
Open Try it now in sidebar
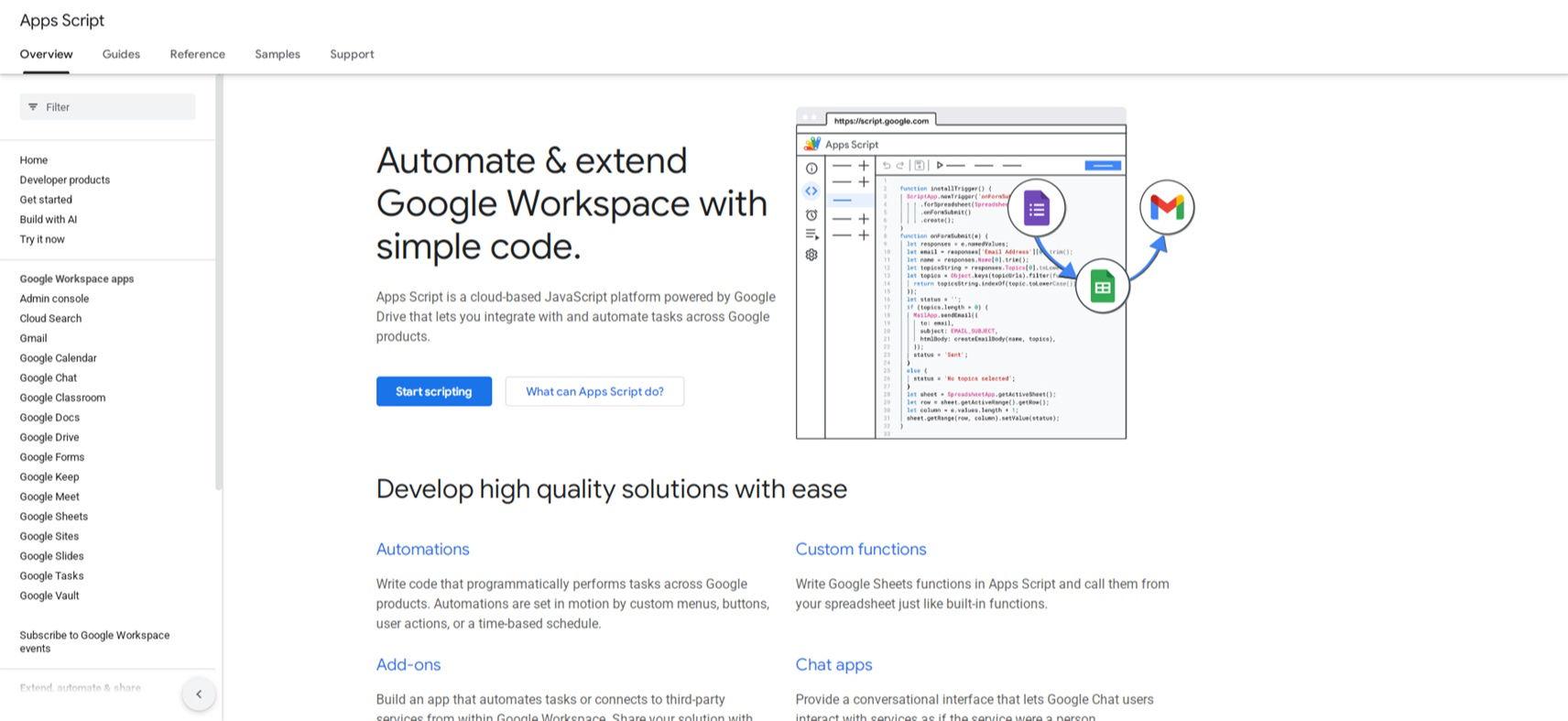(x=42, y=240)
